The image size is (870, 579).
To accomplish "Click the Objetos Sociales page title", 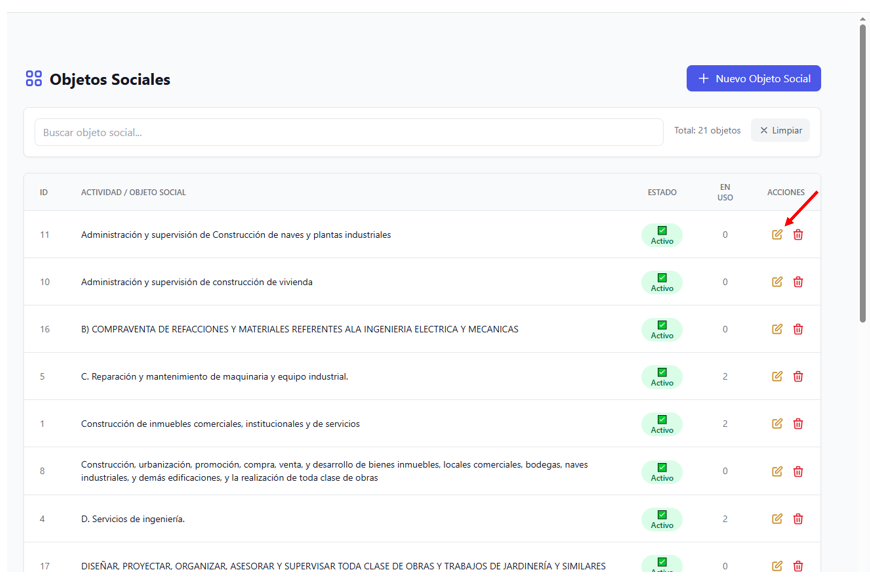I will pos(110,79).
